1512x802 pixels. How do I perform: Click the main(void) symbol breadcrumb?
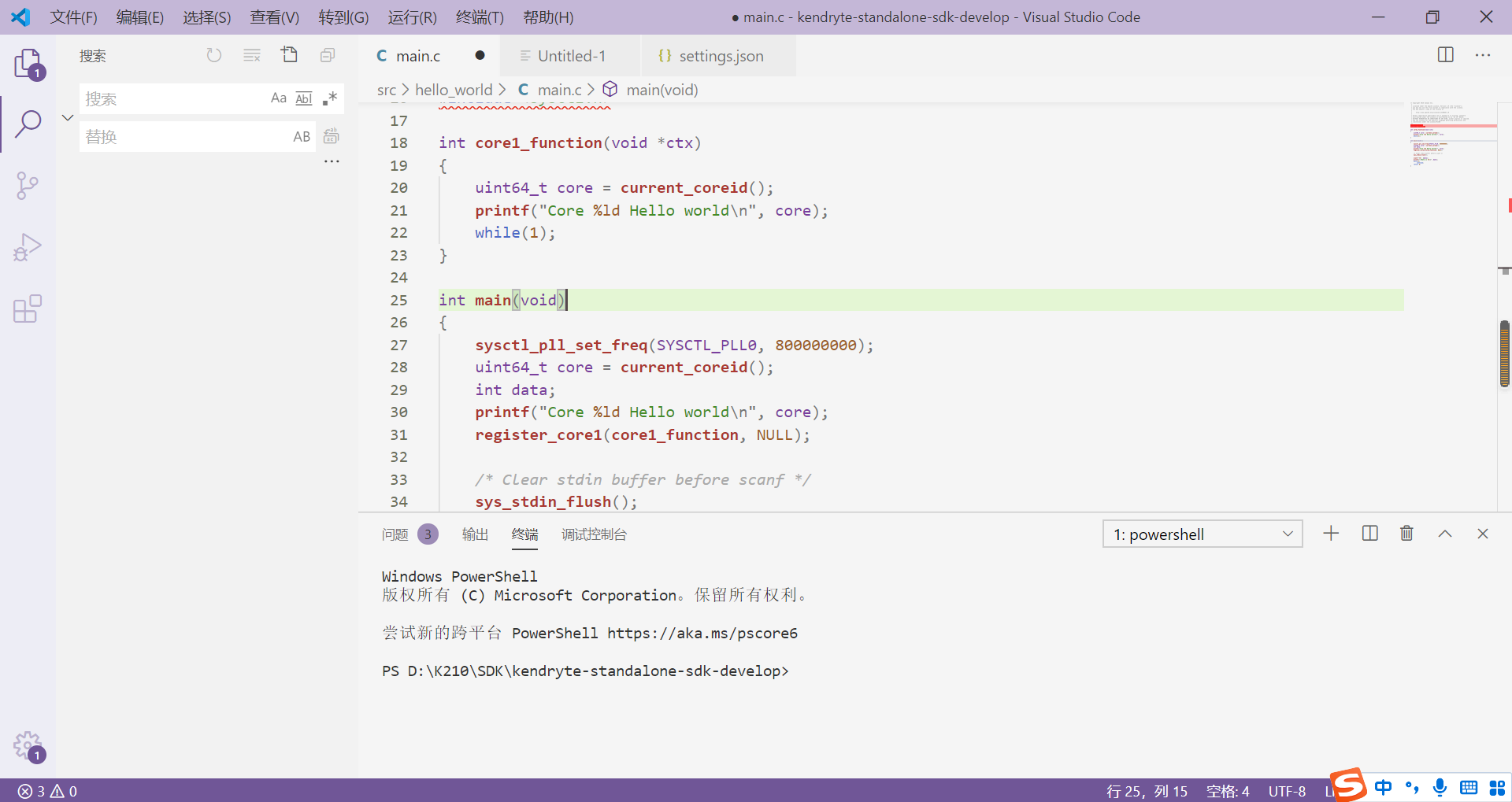[661, 90]
